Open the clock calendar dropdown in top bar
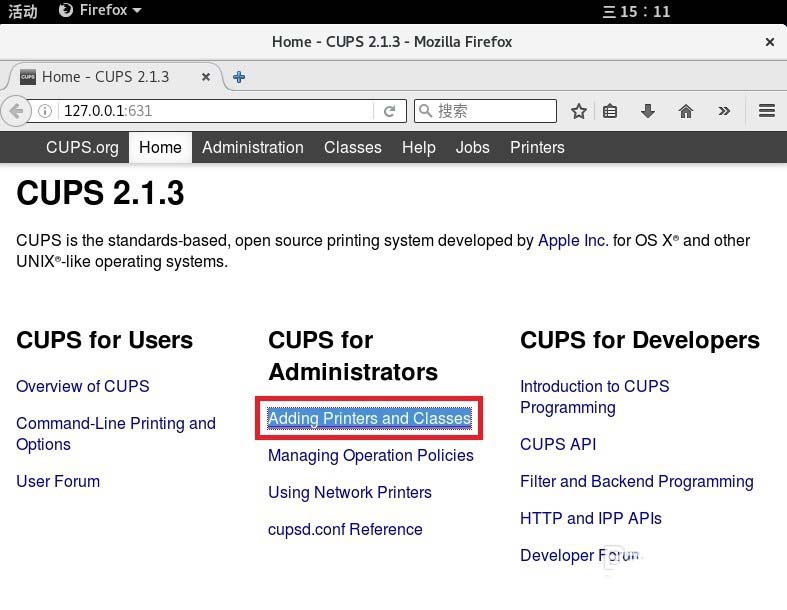The height and width of the screenshot is (610, 787). click(x=638, y=11)
